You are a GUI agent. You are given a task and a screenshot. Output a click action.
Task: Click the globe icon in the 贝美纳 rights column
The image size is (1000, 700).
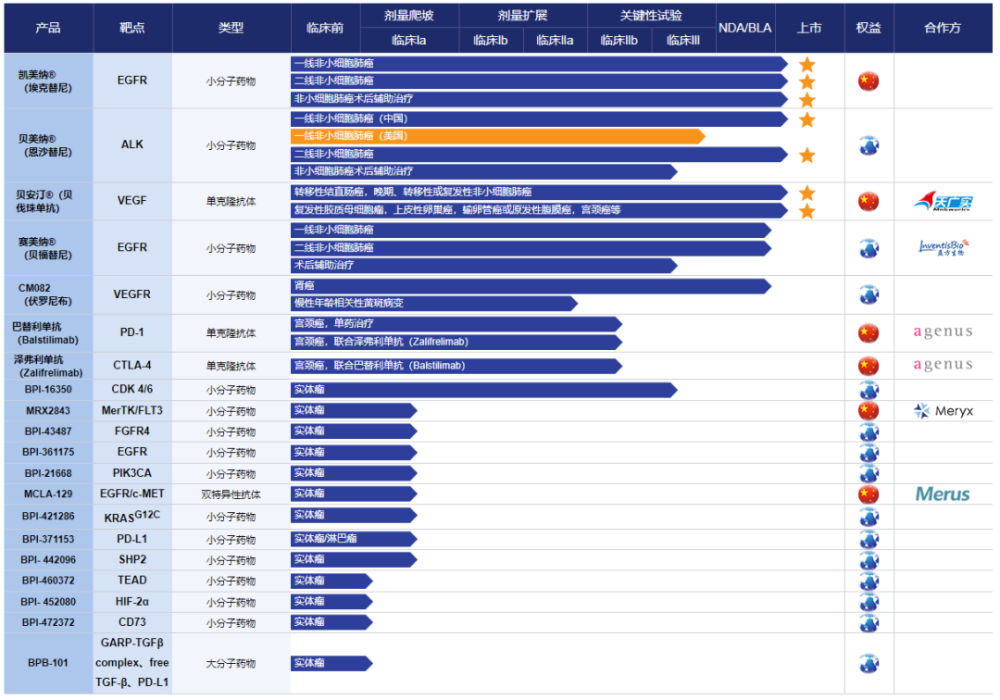(869, 144)
